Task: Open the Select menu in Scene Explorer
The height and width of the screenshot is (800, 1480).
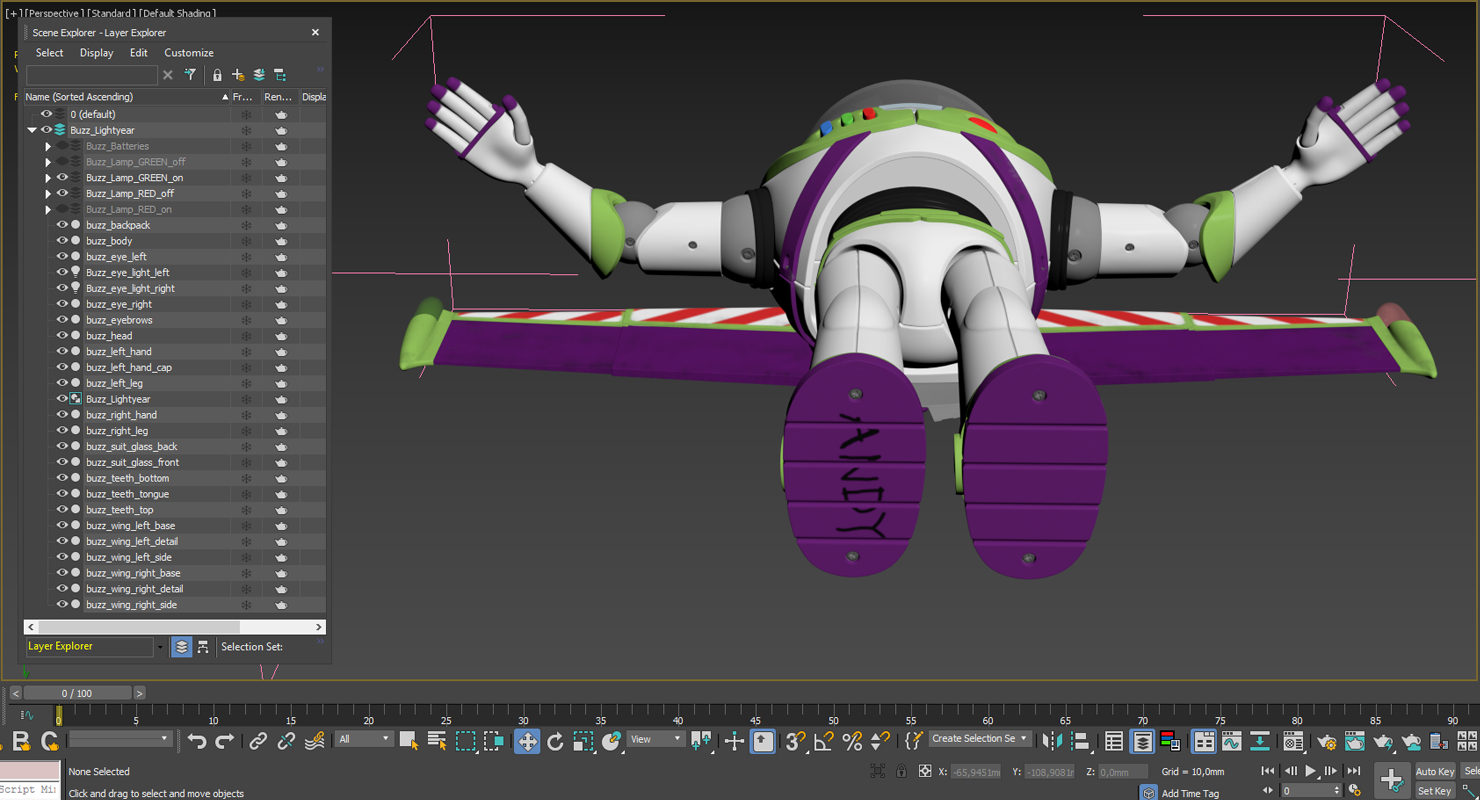Action: tap(49, 52)
